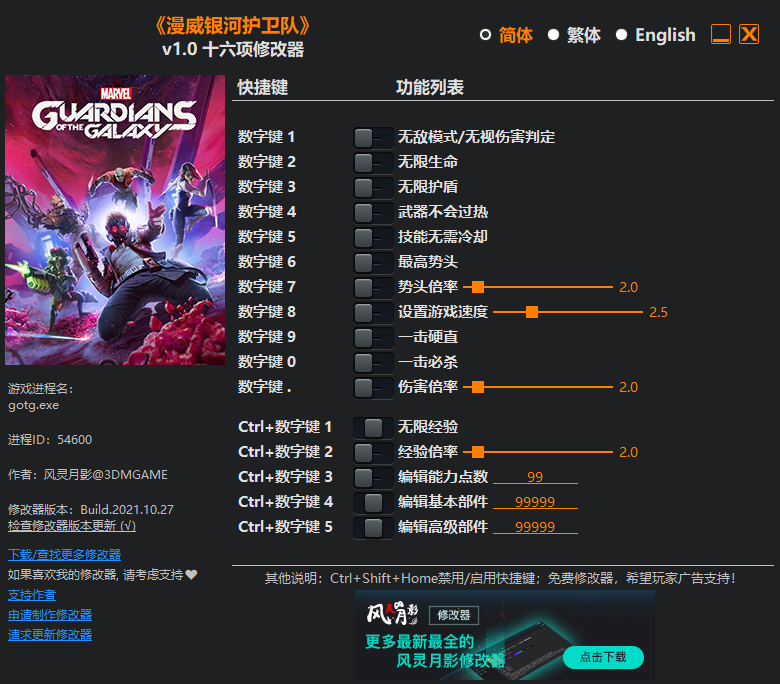Enable 设置游戏速度 toggle
Screen dimensions: 780x684
[373, 312]
